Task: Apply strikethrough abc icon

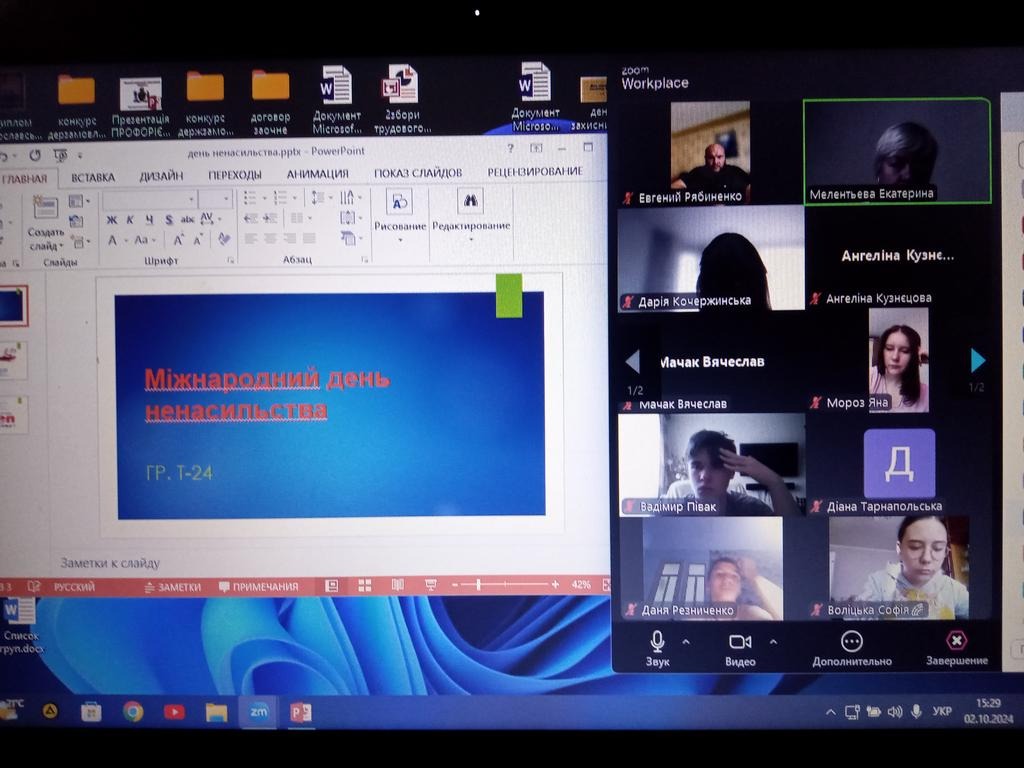Action: tap(187, 219)
